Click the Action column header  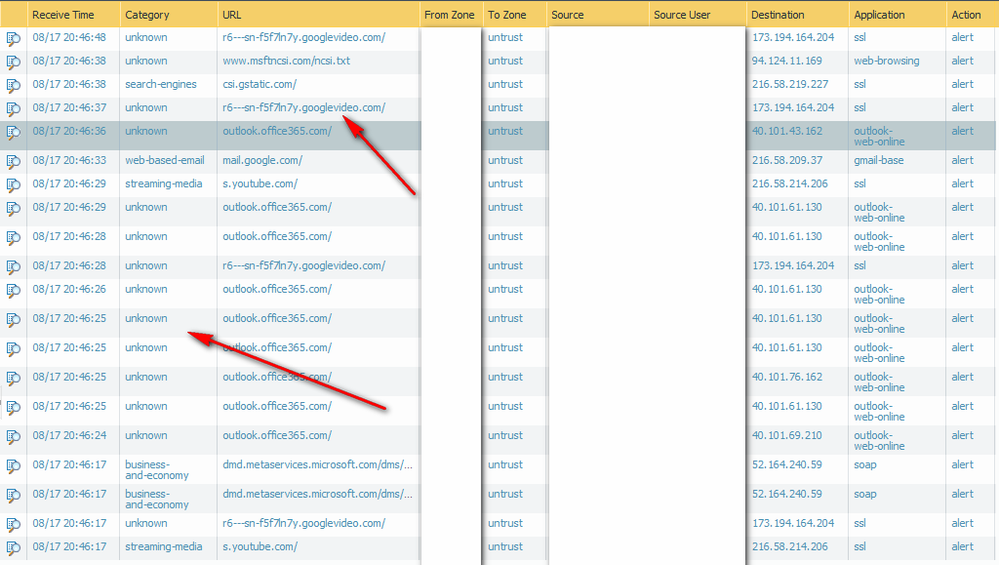click(x=966, y=15)
